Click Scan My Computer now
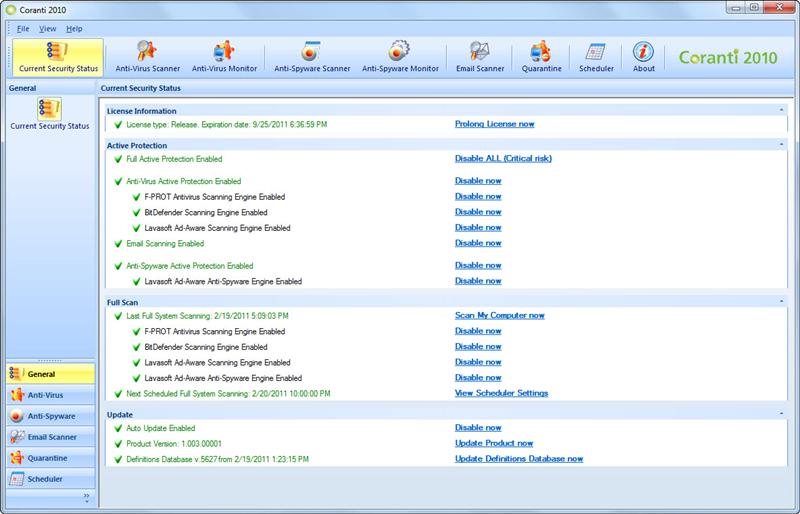The image size is (800, 514). click(x=499, y=315)
